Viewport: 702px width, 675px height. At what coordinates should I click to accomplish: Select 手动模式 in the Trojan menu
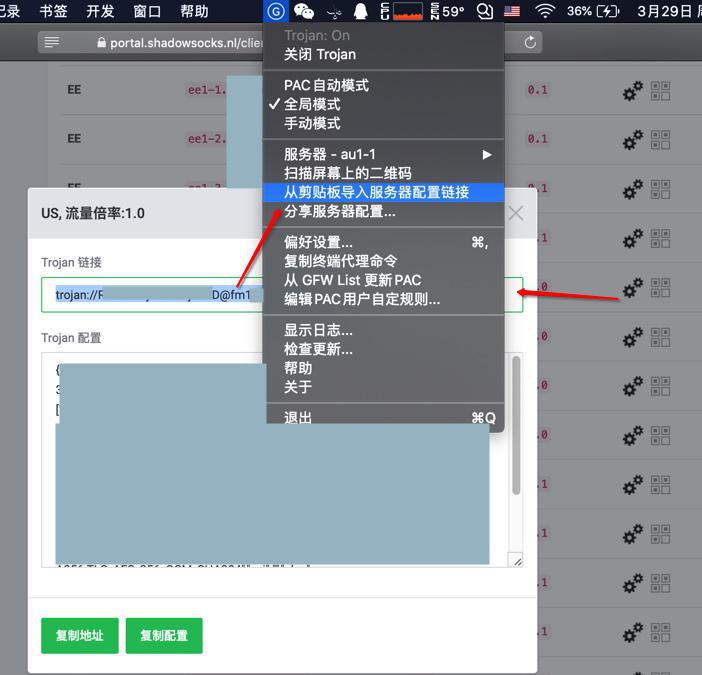(383, 123)
